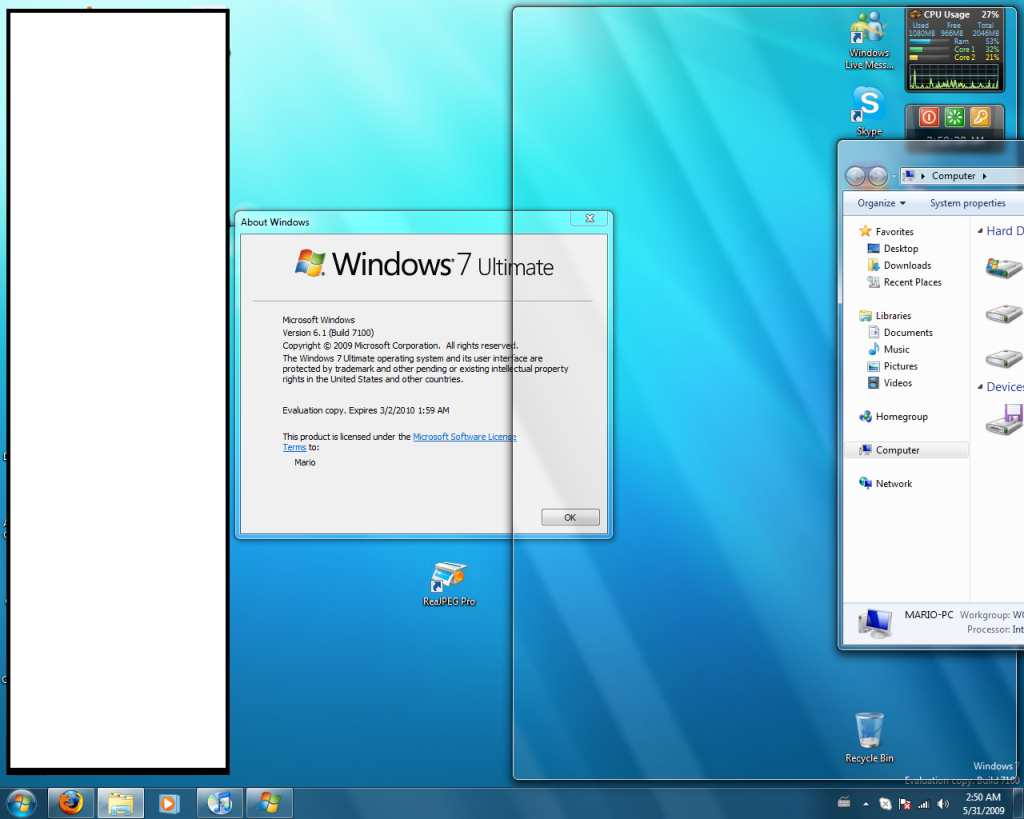
Task: Click the CPU history graph in the gadget
Action: click(x=954, y=76)
